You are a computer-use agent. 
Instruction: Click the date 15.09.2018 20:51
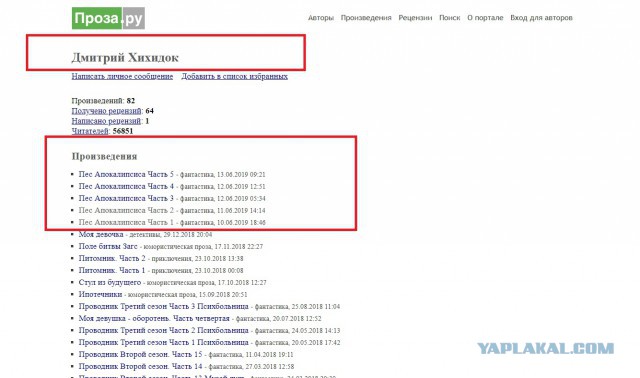(223, 295)
